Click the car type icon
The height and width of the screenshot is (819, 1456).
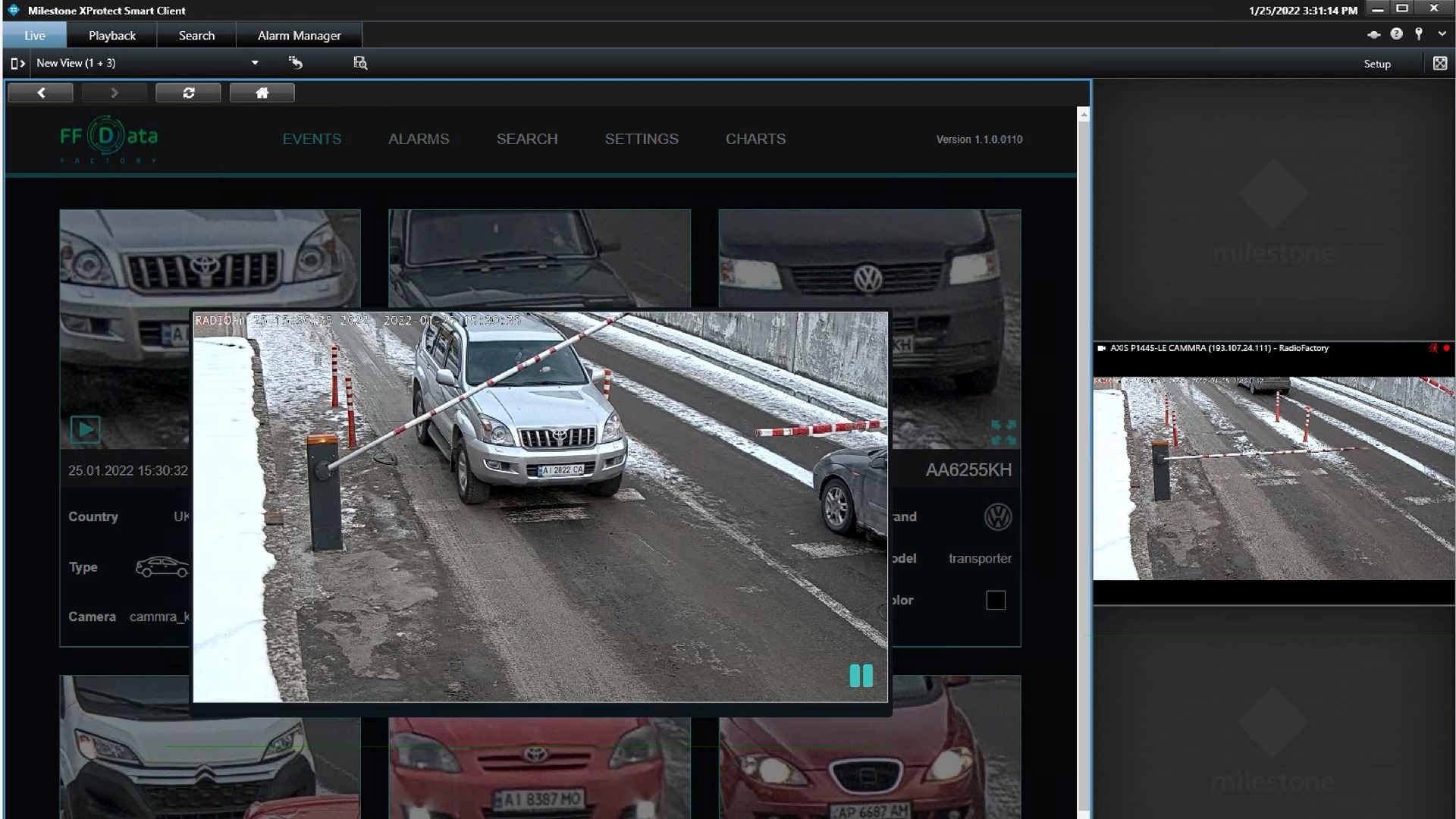click(162, 567)
